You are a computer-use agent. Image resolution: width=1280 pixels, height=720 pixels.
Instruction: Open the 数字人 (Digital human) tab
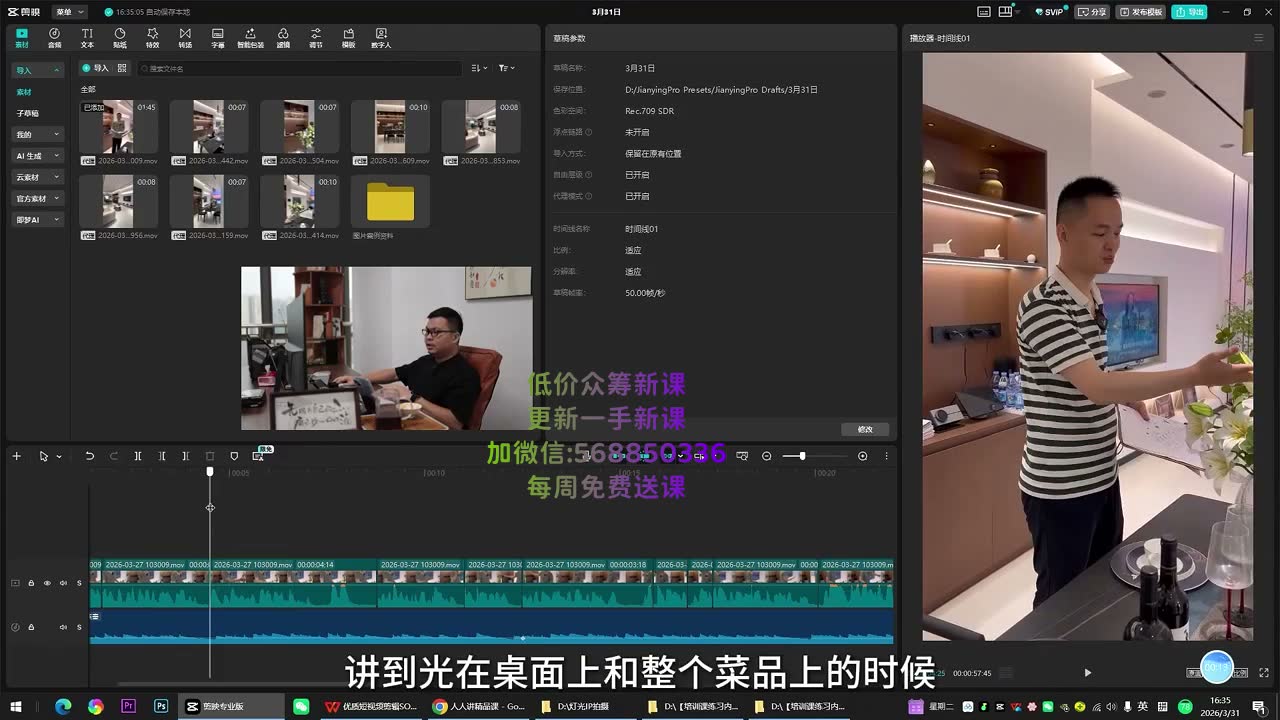[x=381, y=38]
